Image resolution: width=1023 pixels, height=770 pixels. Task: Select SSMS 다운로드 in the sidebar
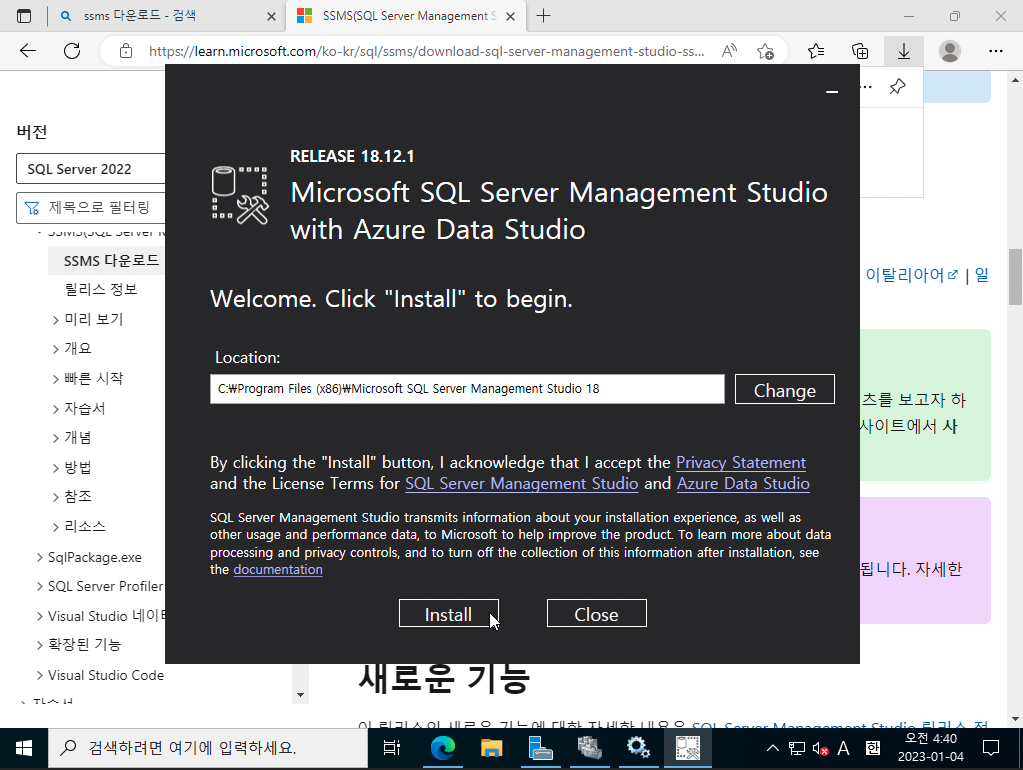pyautogui.click(x=111, y=260)
